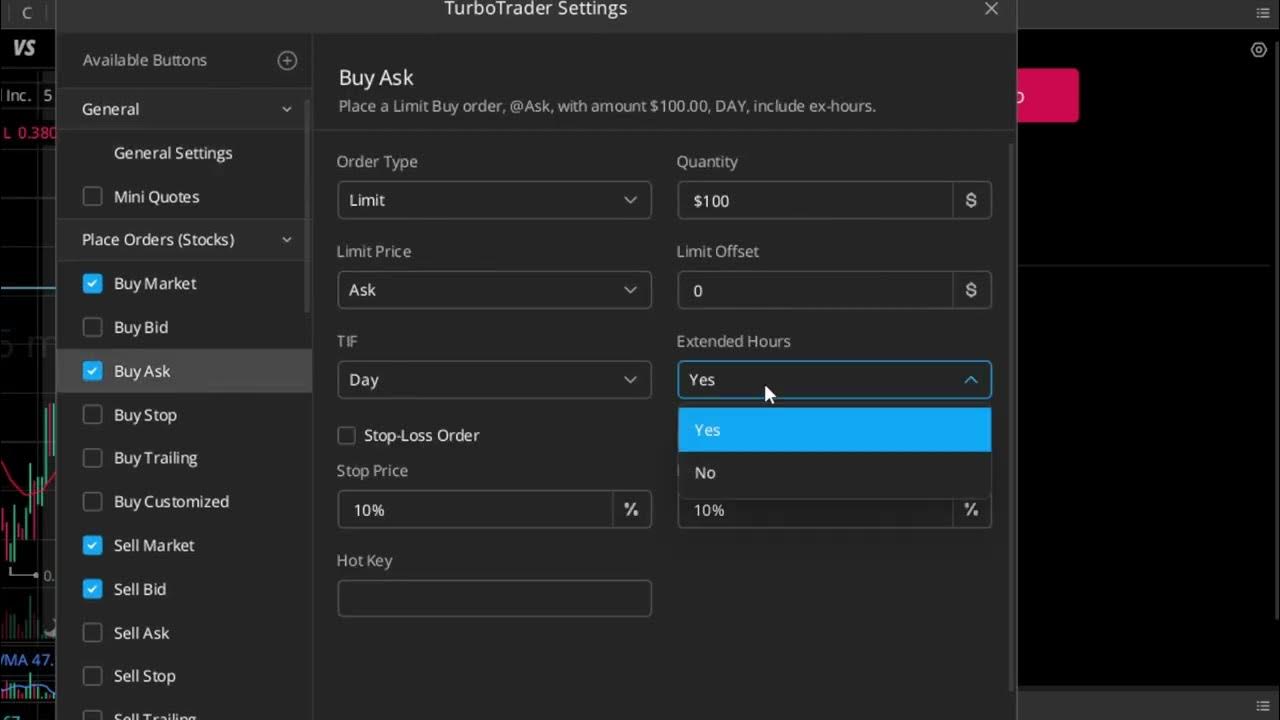Collapse the Place Orders (Stocks) section
The height and width of the screenshot is (720, 1280).
click(287, 240)
